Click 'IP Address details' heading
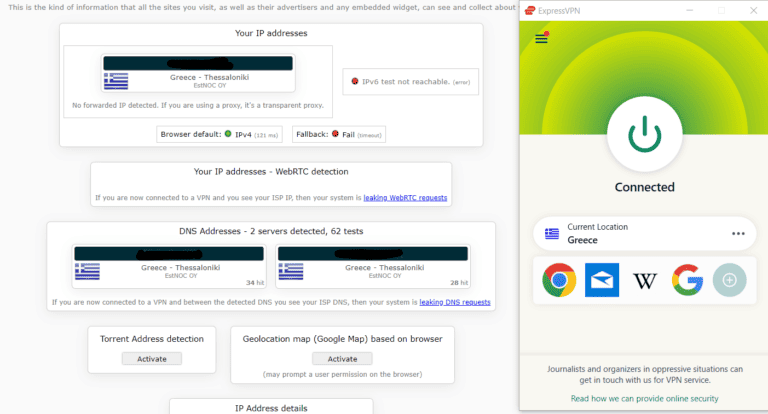Viewport: 768px width, 414px height. tap(271, 408)
